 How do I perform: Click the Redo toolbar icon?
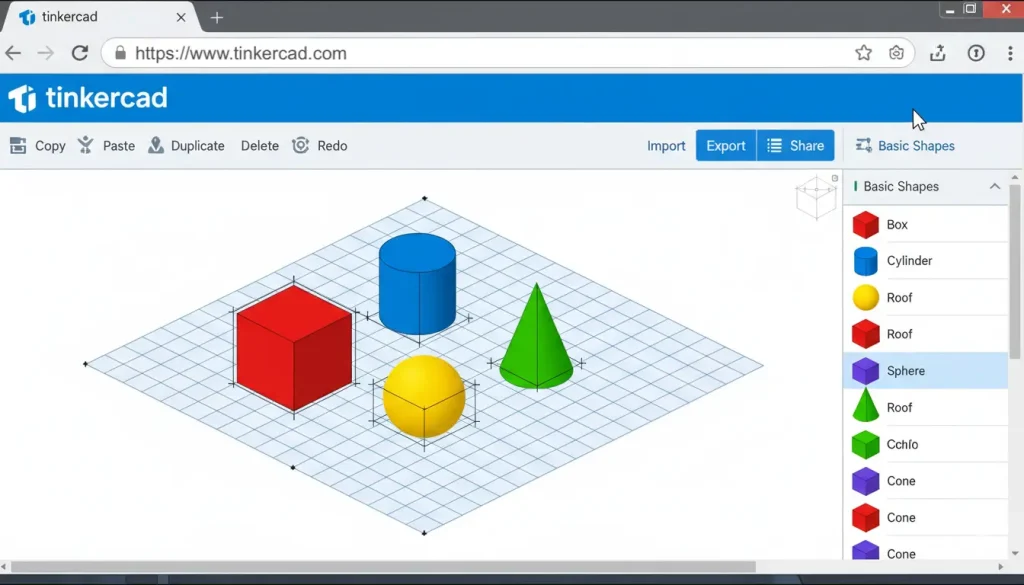click(300, 146)
